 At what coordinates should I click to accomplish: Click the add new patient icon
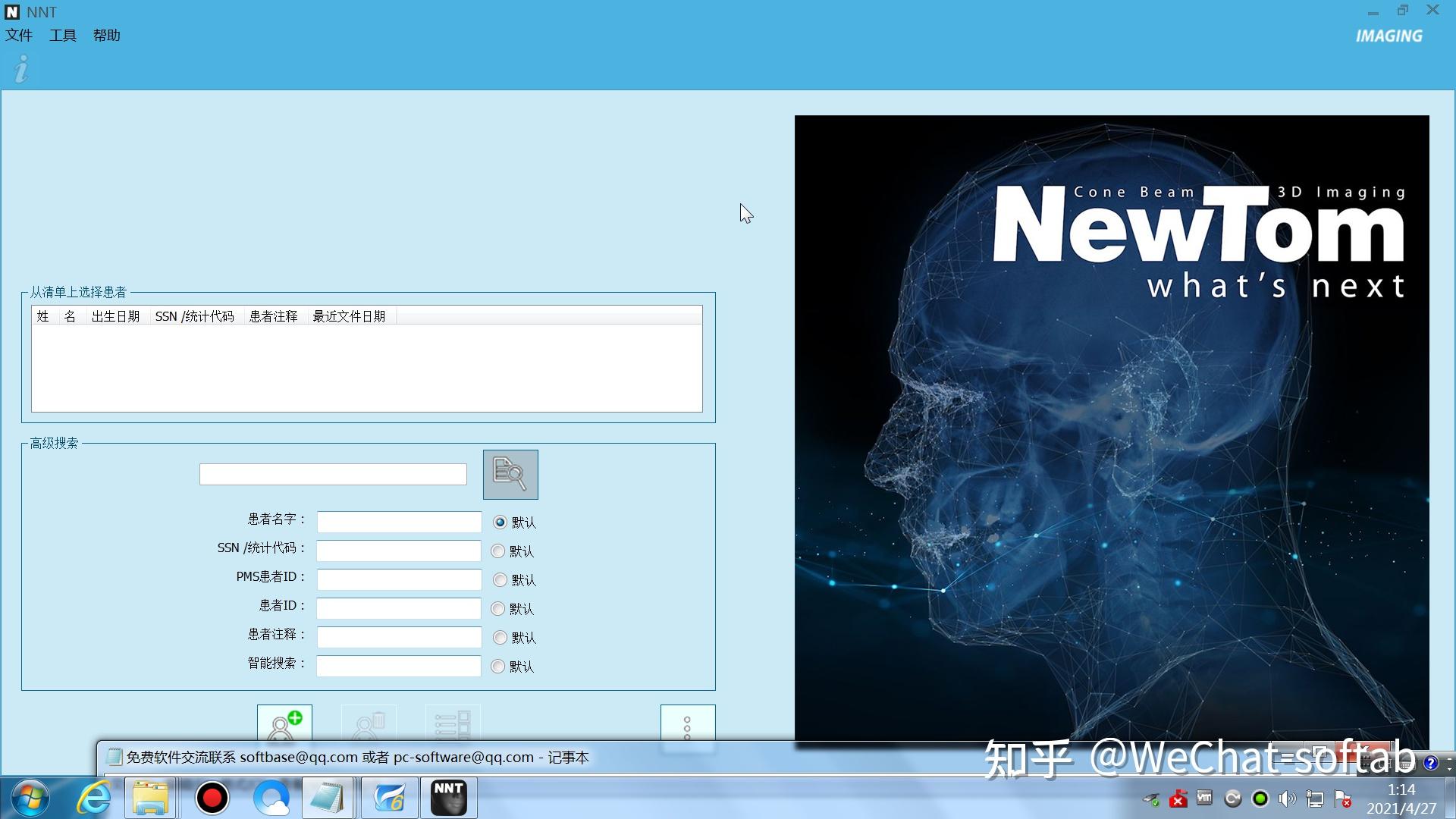(284, 723)
